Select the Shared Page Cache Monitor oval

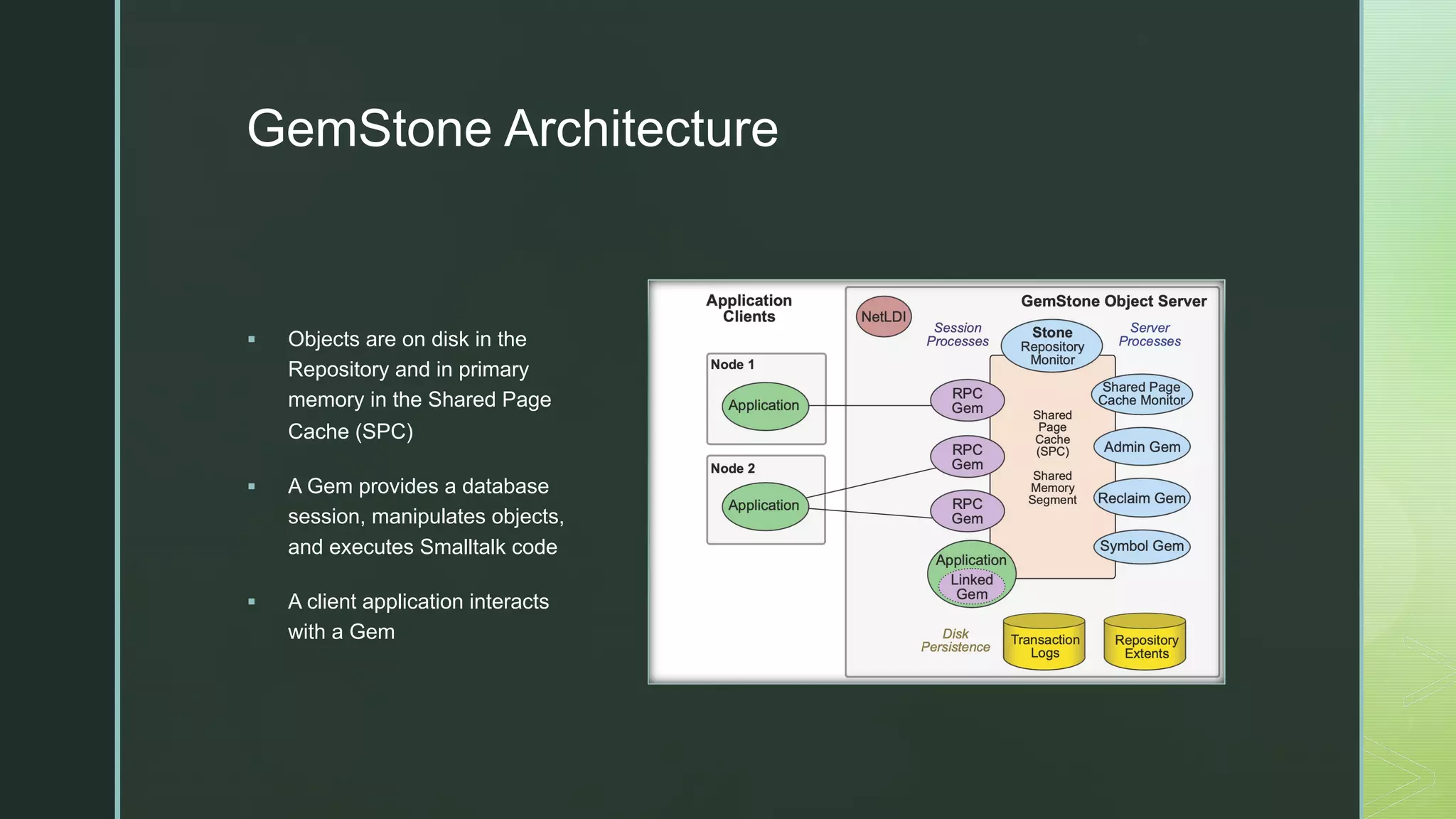1141,394
